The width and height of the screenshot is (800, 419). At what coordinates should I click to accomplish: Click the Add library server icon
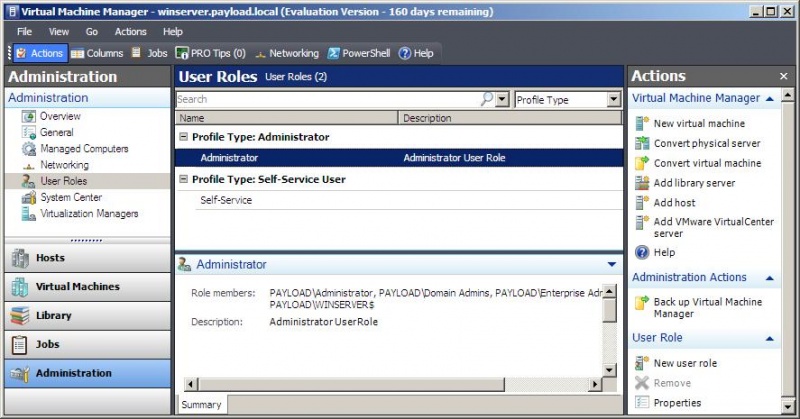[642, 183]
